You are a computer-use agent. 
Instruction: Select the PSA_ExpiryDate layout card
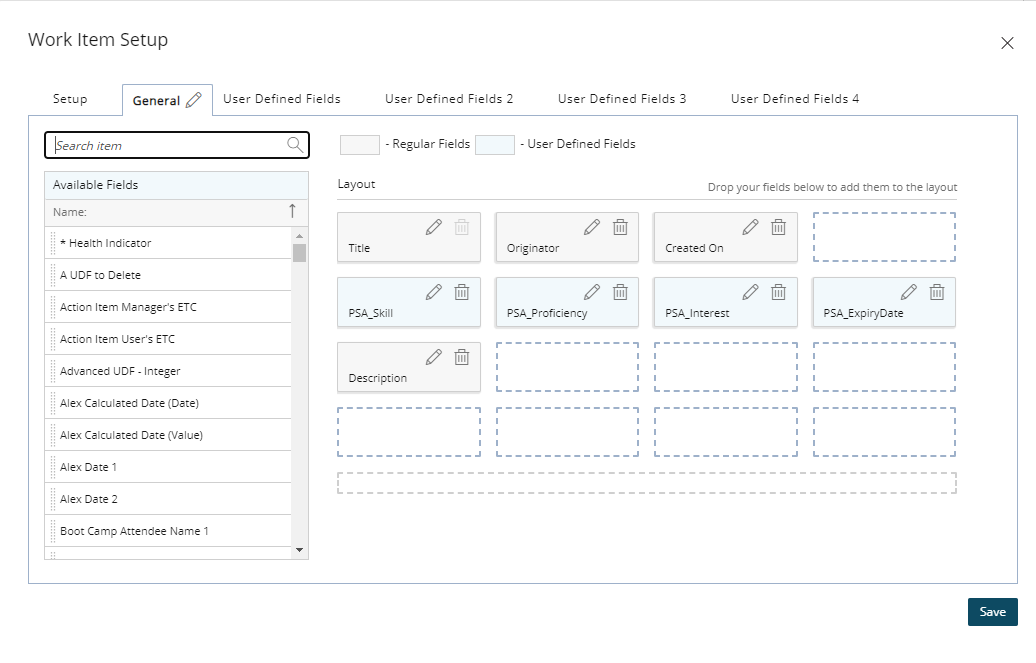(884, 302)
